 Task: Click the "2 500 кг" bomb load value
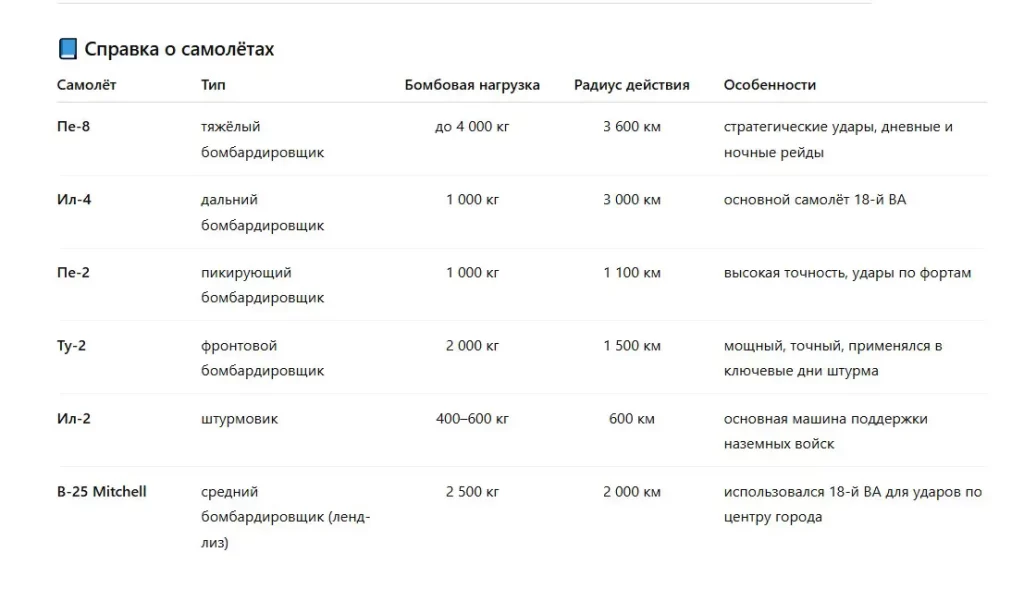(472, 492)
